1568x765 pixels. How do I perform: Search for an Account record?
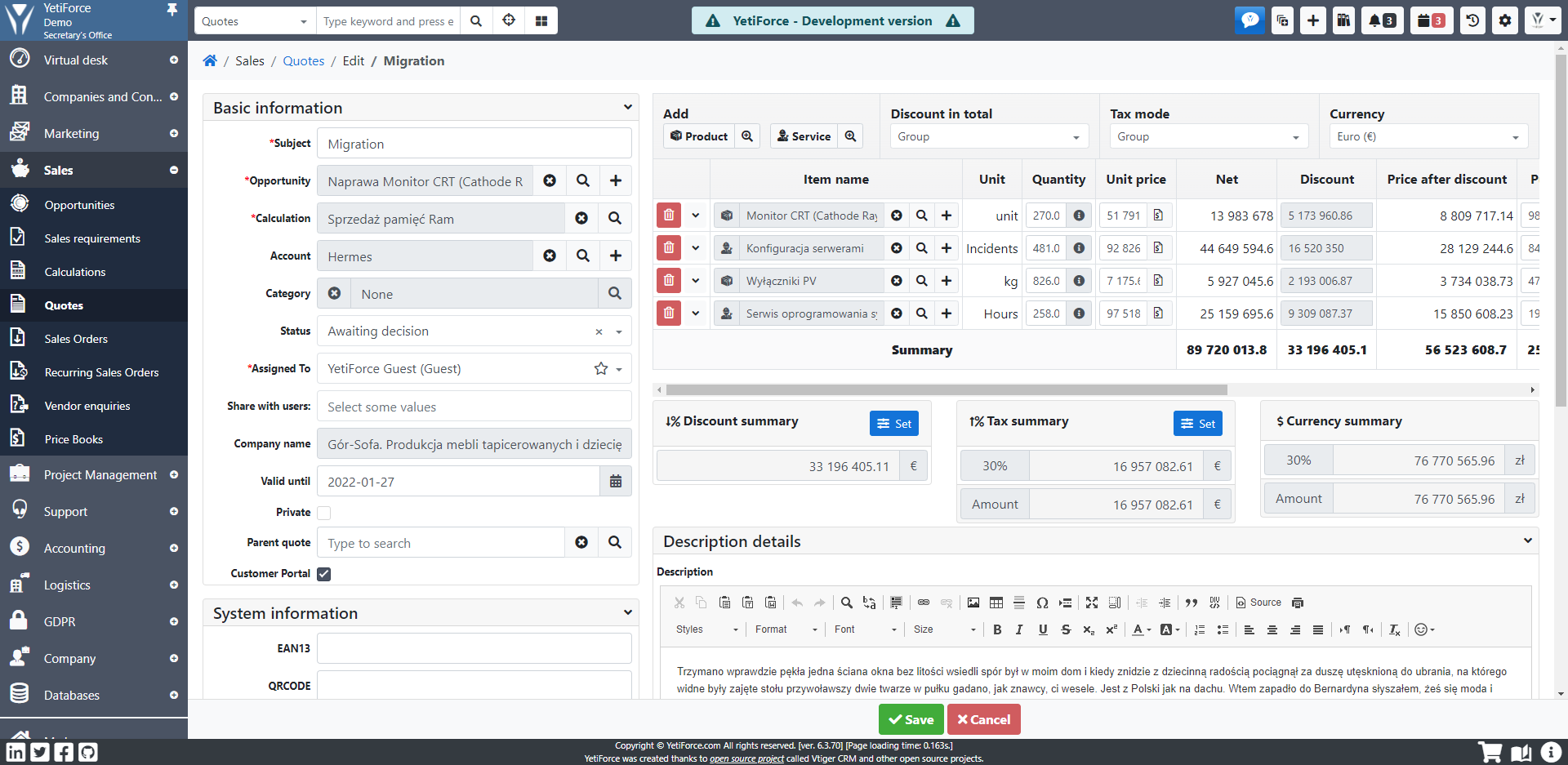pos(583,256)
